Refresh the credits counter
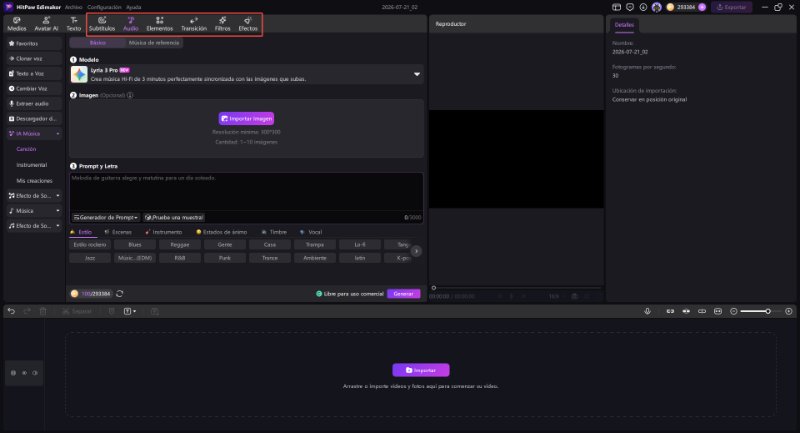The height and width of the screenshot is (433, 800). (119, 294)
